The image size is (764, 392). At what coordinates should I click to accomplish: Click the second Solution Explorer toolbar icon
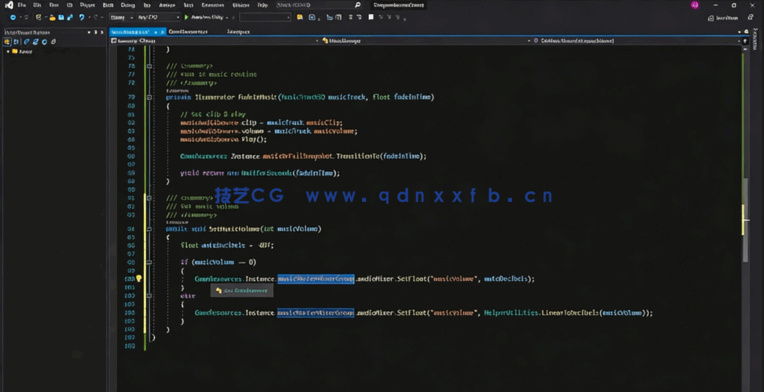click(x=16, y=42)
